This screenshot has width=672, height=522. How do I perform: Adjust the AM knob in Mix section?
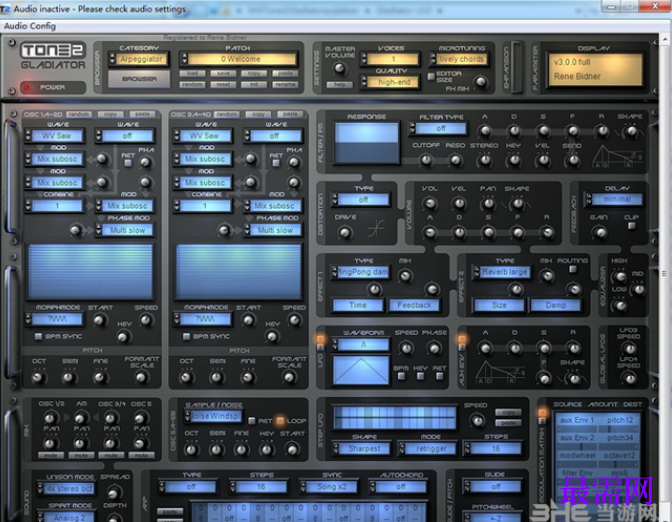[x=80, y=417]
